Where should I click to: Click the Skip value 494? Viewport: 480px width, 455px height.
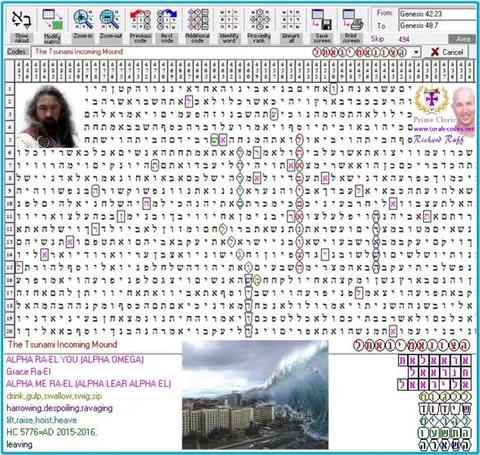click(404, 40)
